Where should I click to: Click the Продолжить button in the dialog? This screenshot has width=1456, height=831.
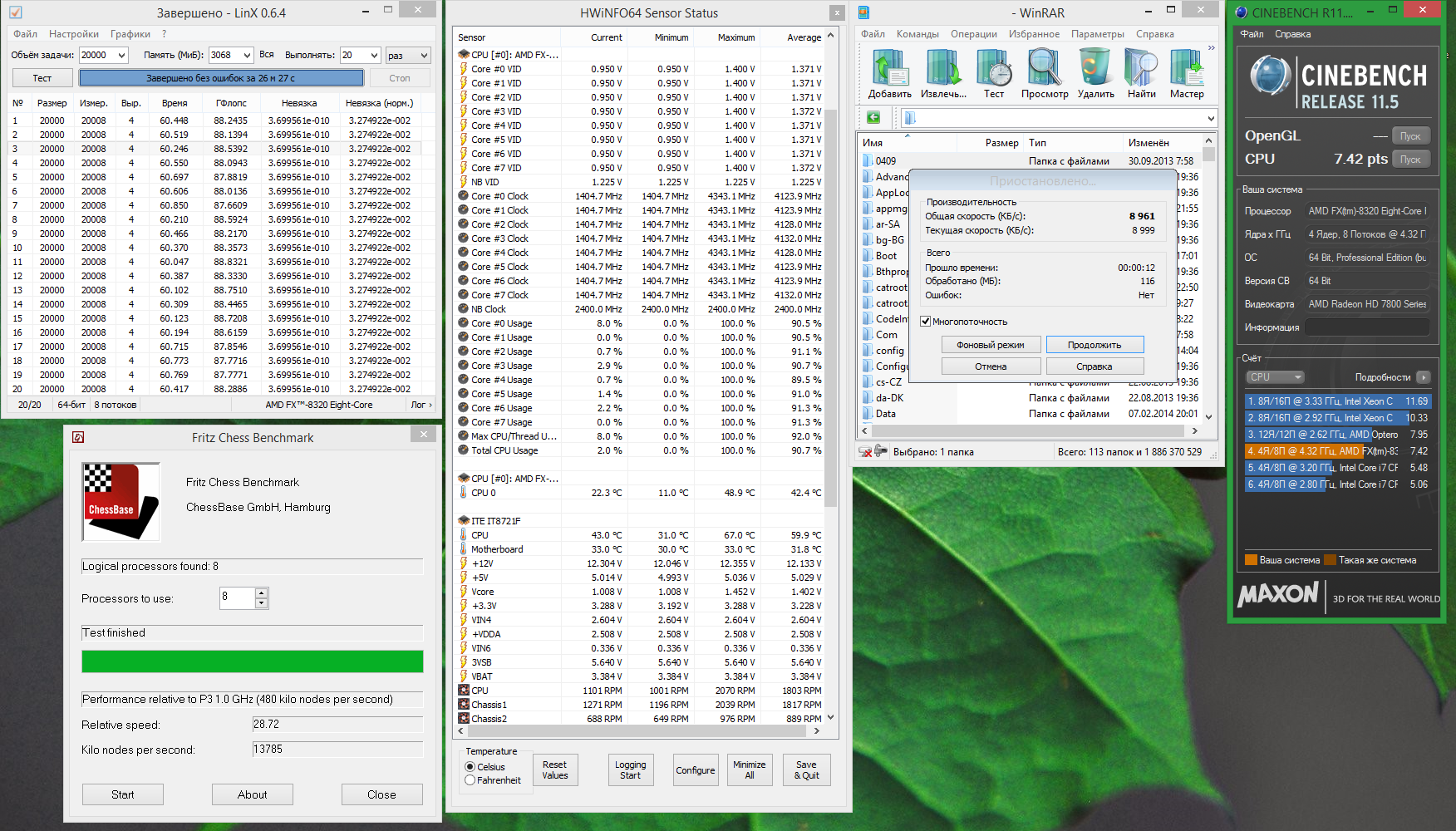point(1094,345)
